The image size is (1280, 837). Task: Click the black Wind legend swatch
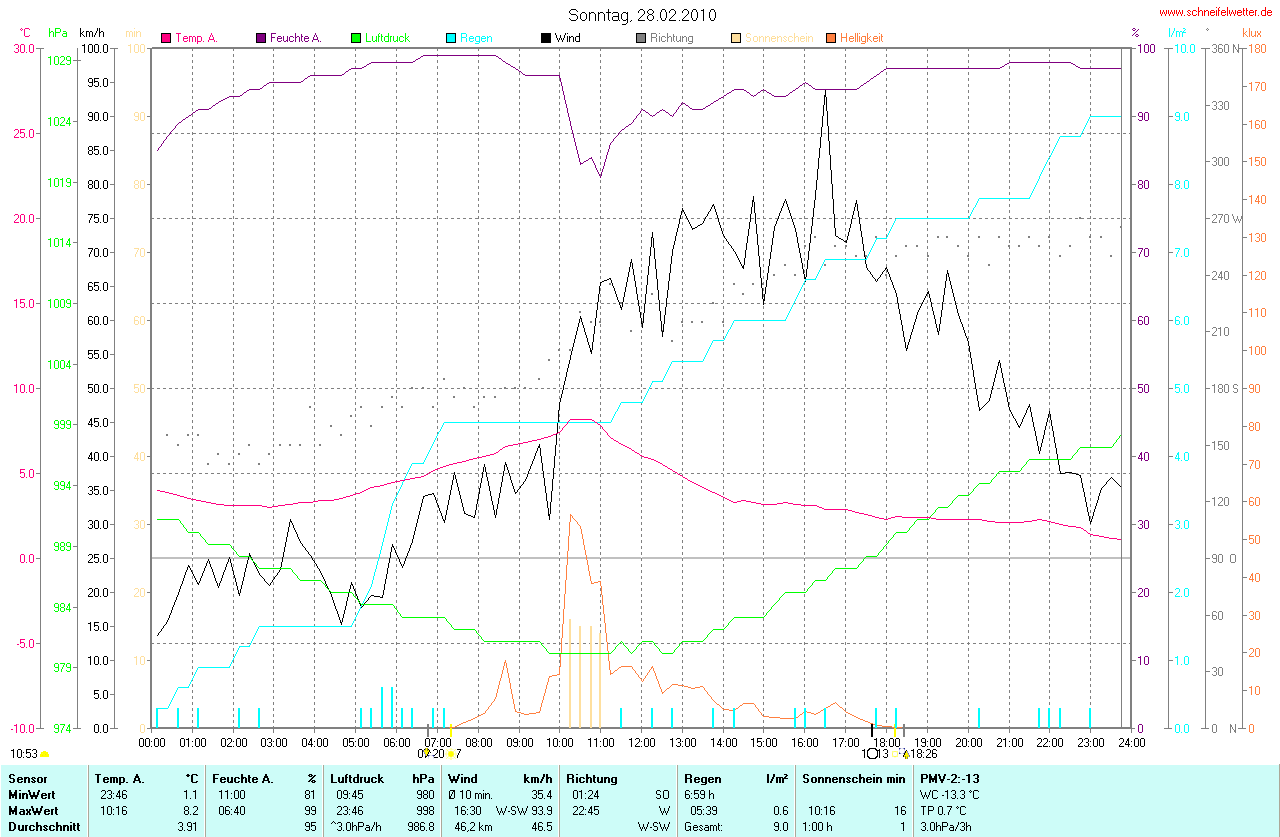(546, 38)
